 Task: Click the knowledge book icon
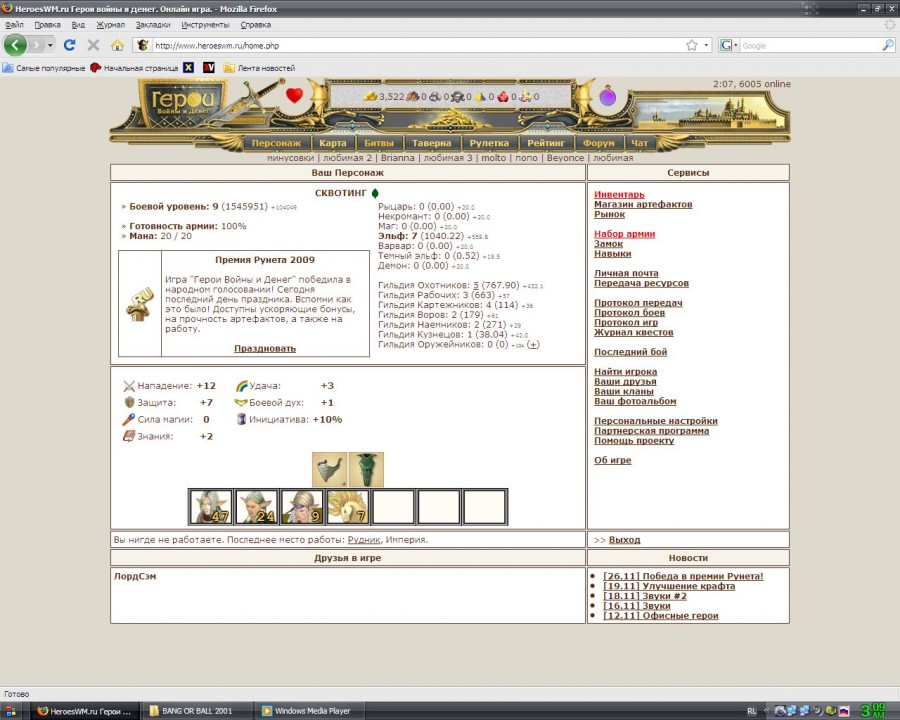pyautogui.click(x=129, y=436)
